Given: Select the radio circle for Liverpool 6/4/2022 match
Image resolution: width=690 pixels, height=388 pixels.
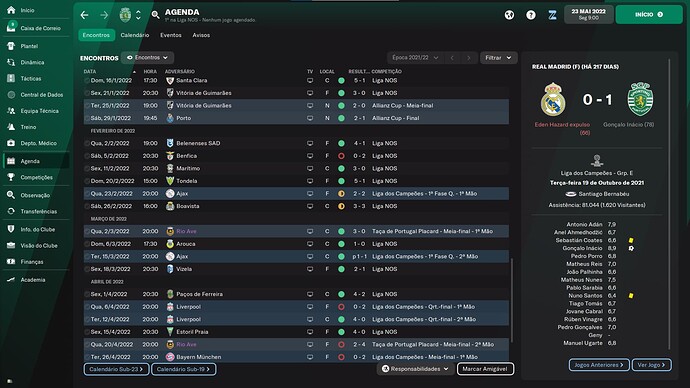Looking at the screenshot, I should click(87, 307).
